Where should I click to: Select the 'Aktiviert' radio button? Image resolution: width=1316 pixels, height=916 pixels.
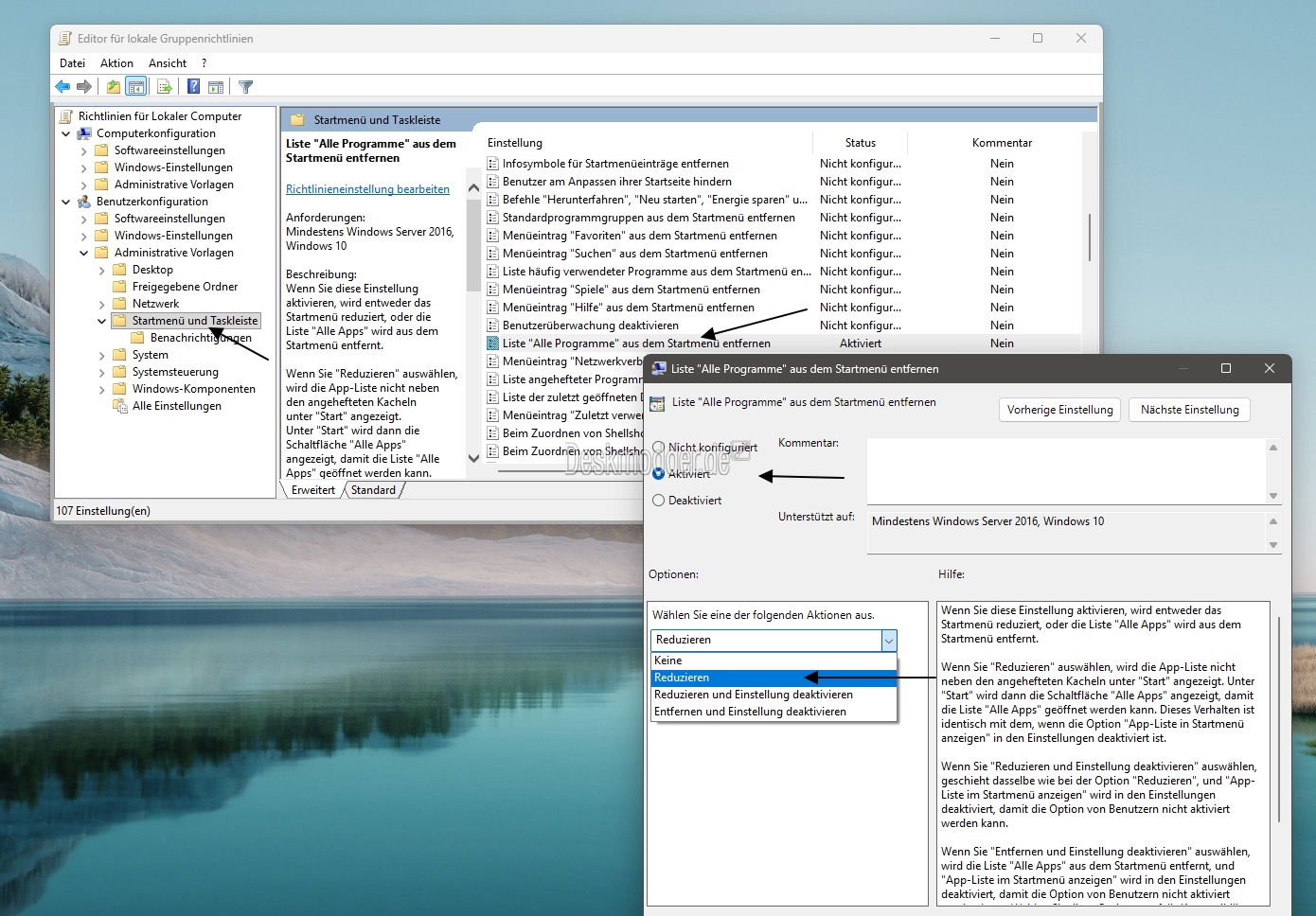pyautogui.click(x=659, y=474)
